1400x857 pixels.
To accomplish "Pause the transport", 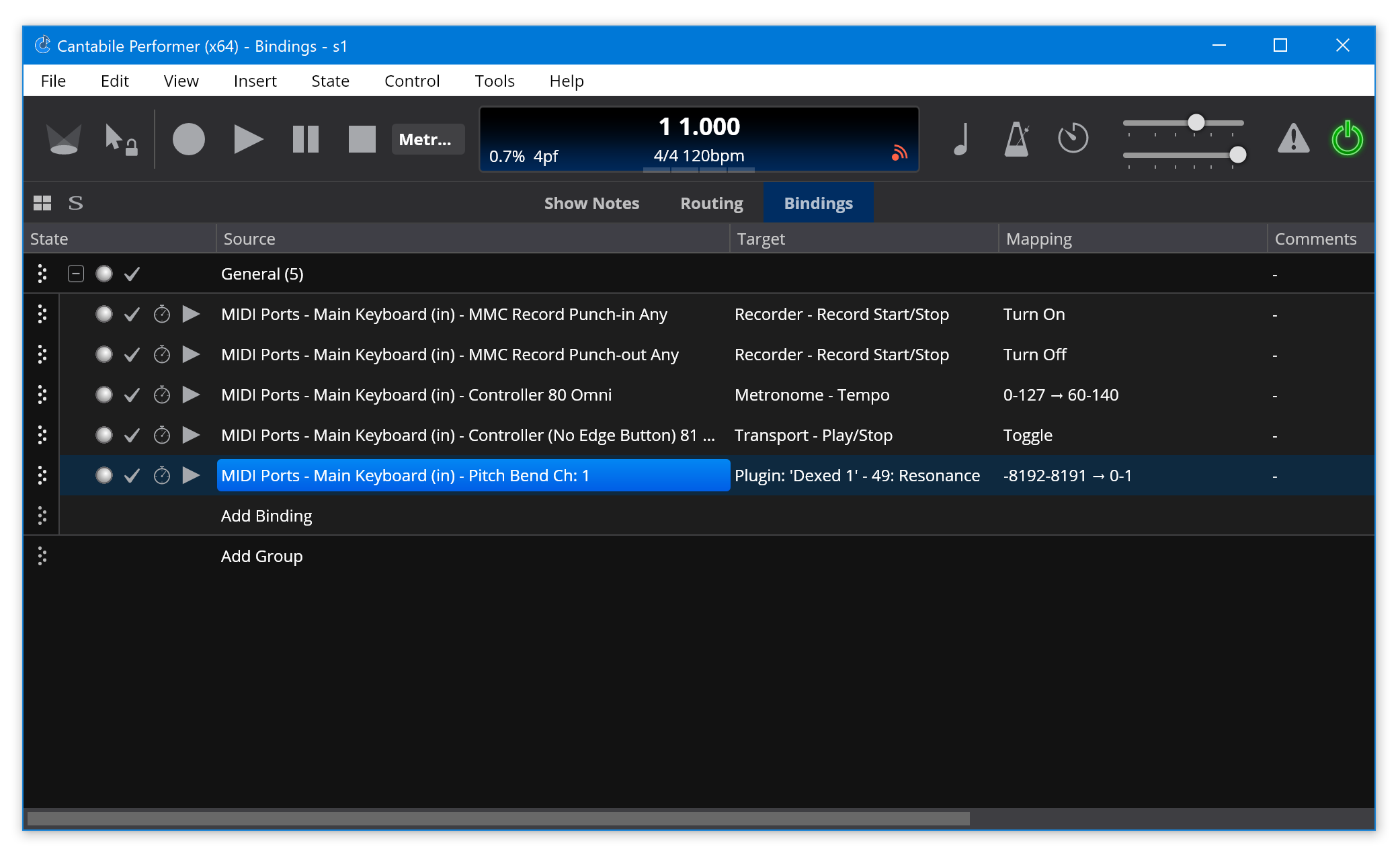I will click(x=306, y=139).
